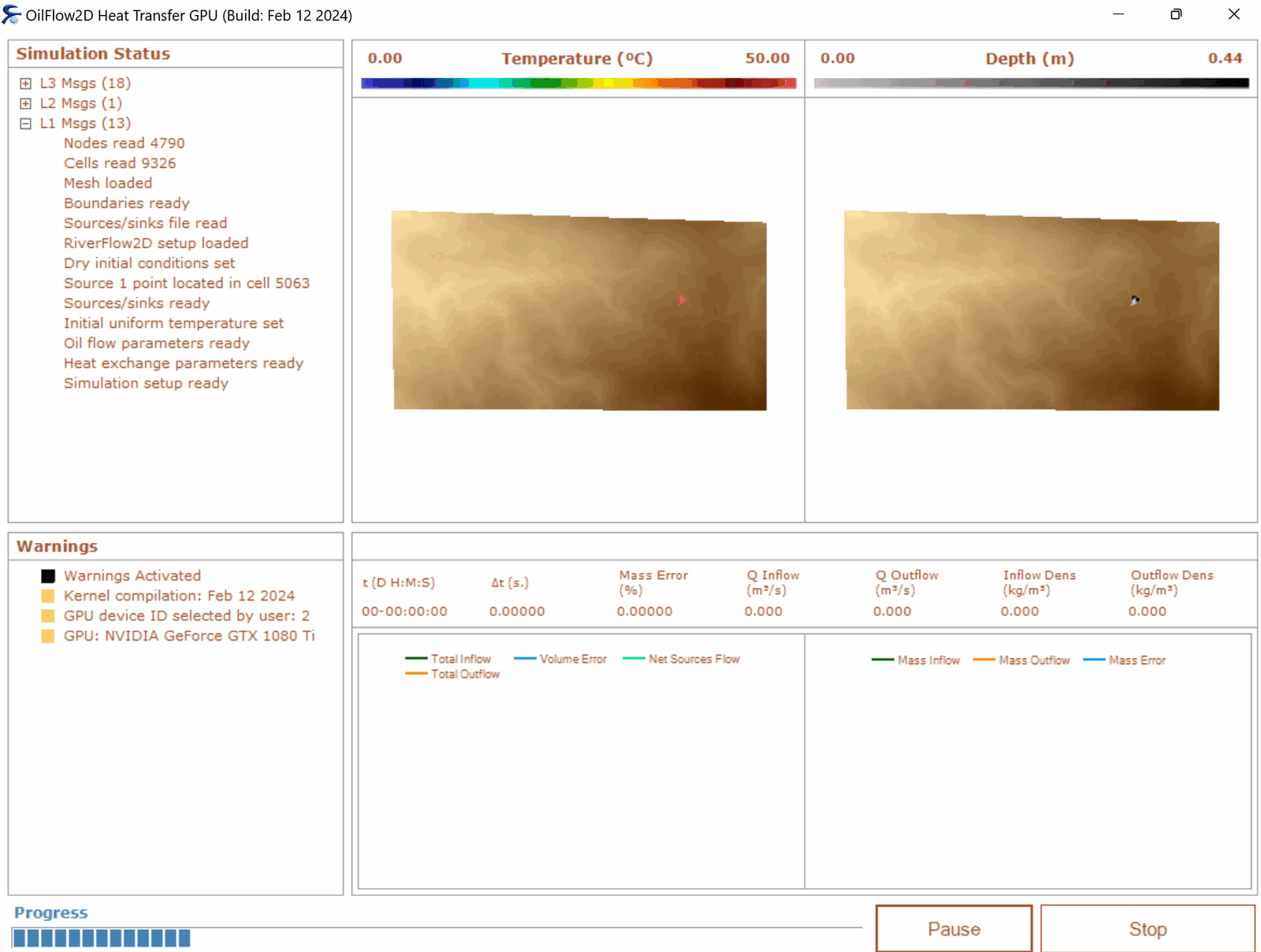The width and height of the screenshot is (1261, 952).
Task: Select 'Source 1 point located in cell 5063'
Action: tap(187, 284)
